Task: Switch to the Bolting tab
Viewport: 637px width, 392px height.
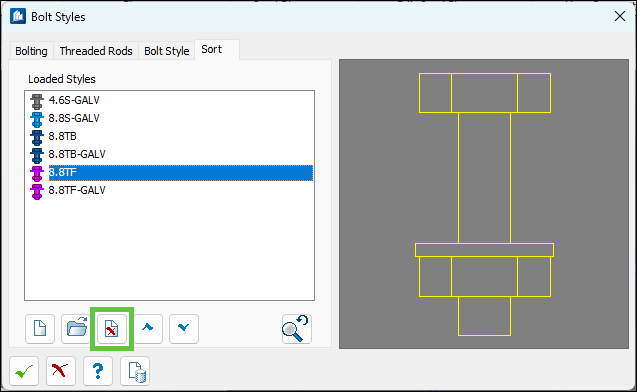Action: 31,51
